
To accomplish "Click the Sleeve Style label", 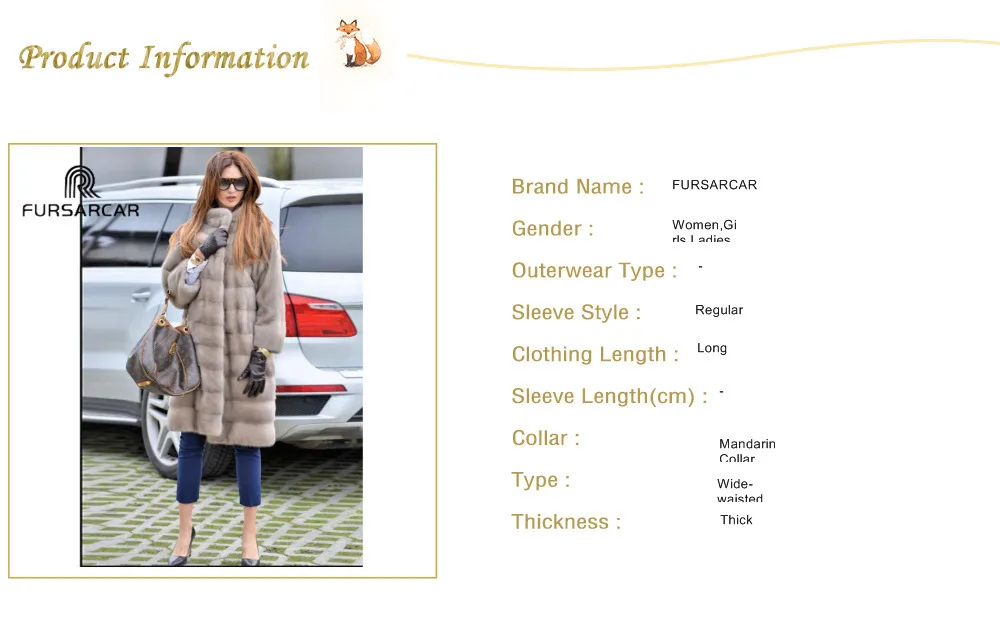I will [x=576, y=313].
